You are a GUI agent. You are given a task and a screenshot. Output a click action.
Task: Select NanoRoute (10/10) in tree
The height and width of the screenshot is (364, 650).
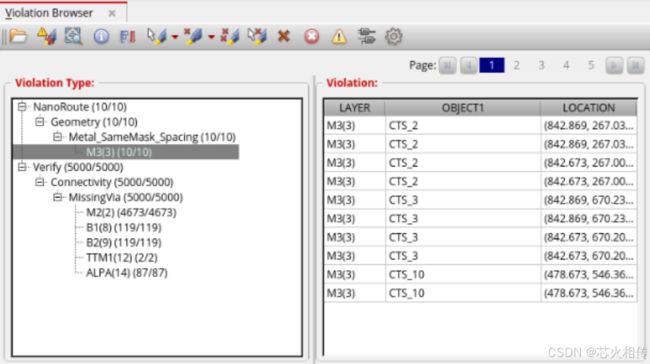pyautogui.click(x=80, y=107)
